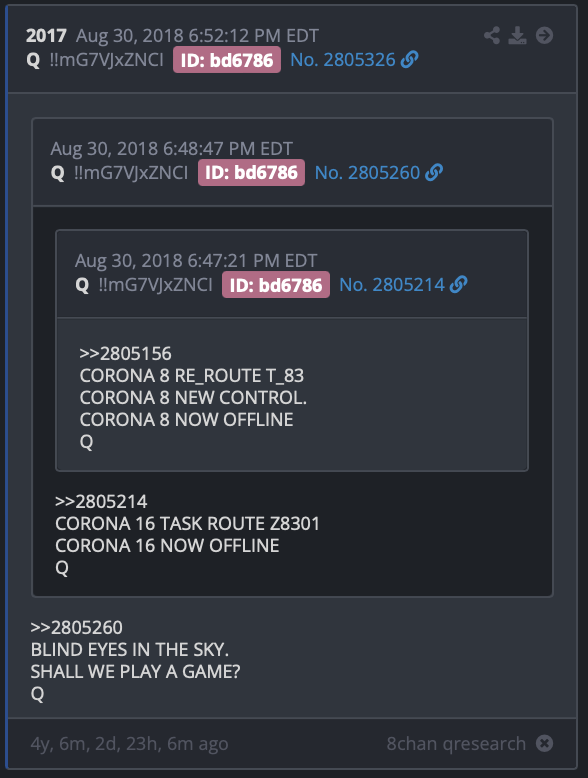The height and width of the screenshot is (778, 588).
Task: Click the post number 2017 heading
Action: coord(46,36)
